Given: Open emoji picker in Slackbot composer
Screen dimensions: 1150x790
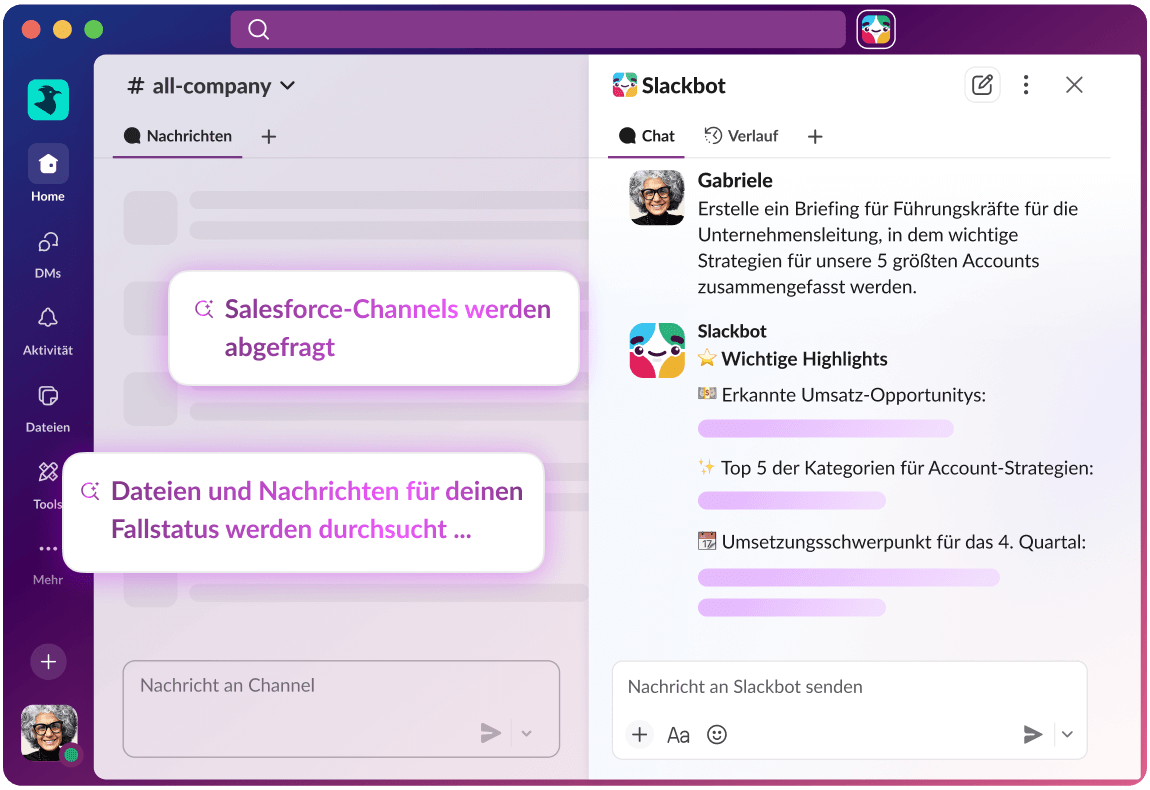Looking at the screenshot, I should tap(717, 734).
